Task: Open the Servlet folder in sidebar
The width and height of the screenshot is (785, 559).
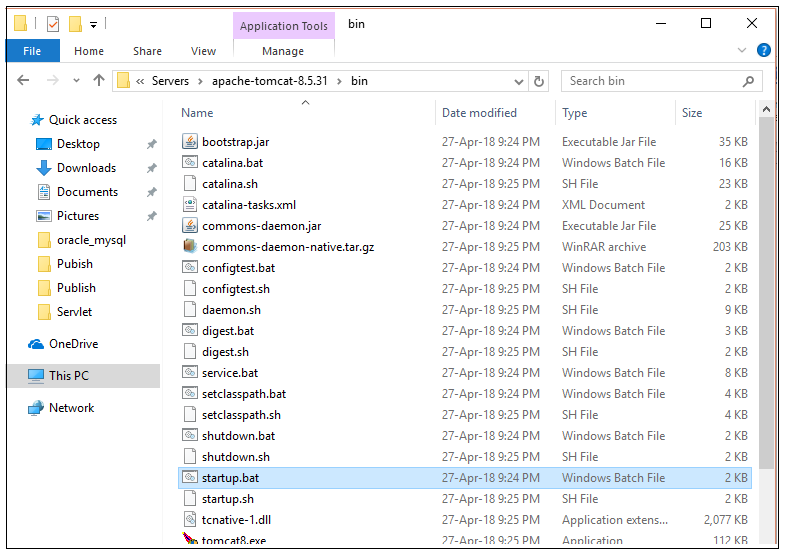Action: 74,312
